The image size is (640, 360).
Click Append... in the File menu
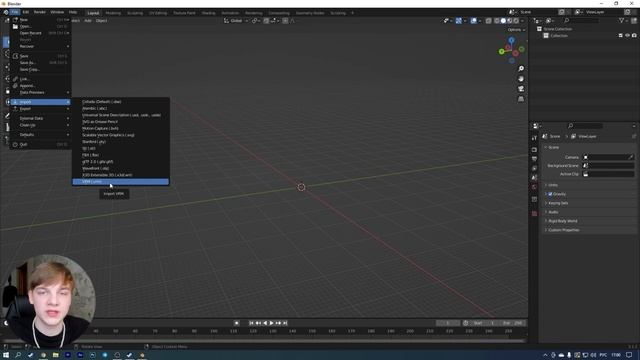pyautogui.click(x=41, y=86)
